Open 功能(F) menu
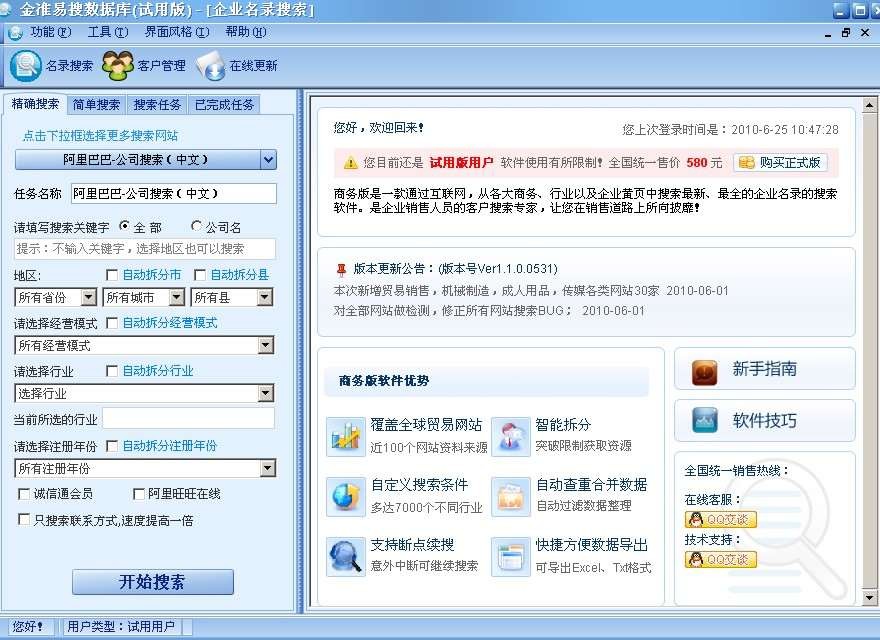The image size is (880, 640). (x=51, y=32)
